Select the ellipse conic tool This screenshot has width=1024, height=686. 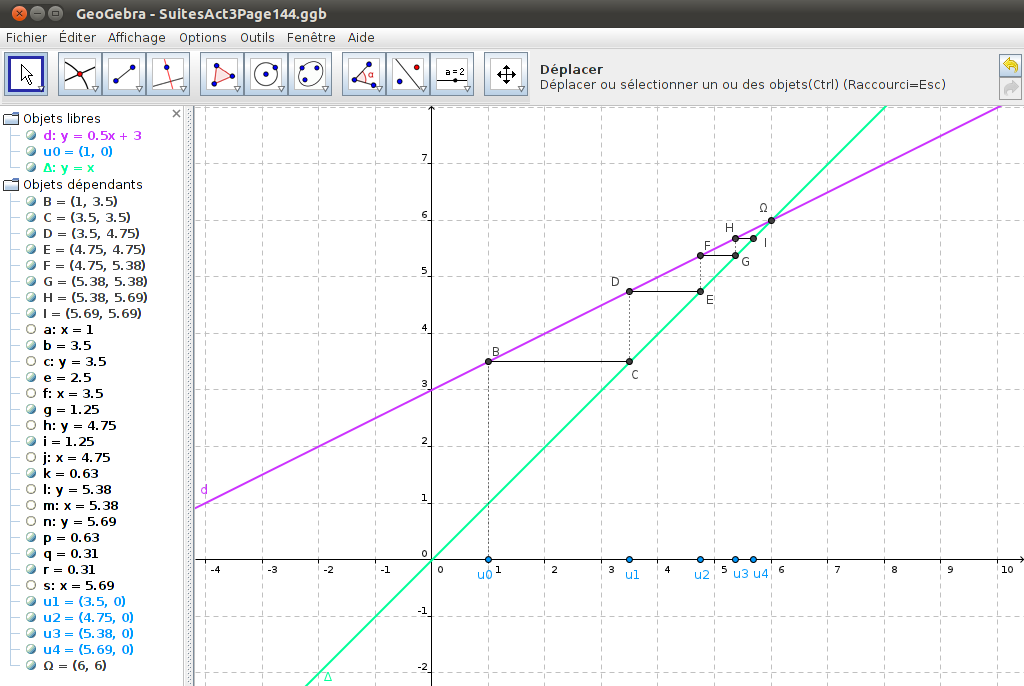[309, 74]
